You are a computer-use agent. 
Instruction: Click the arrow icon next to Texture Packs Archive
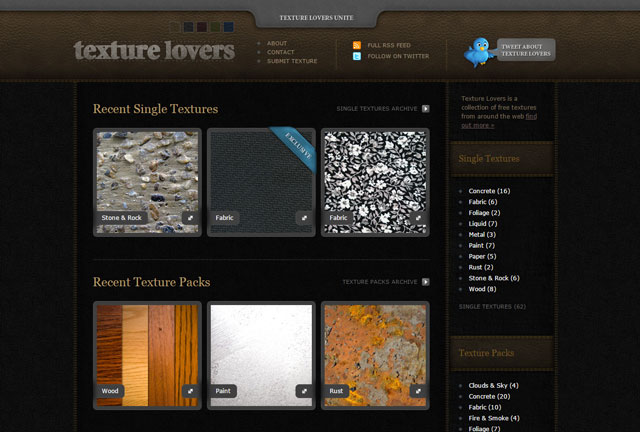point(426,282)
